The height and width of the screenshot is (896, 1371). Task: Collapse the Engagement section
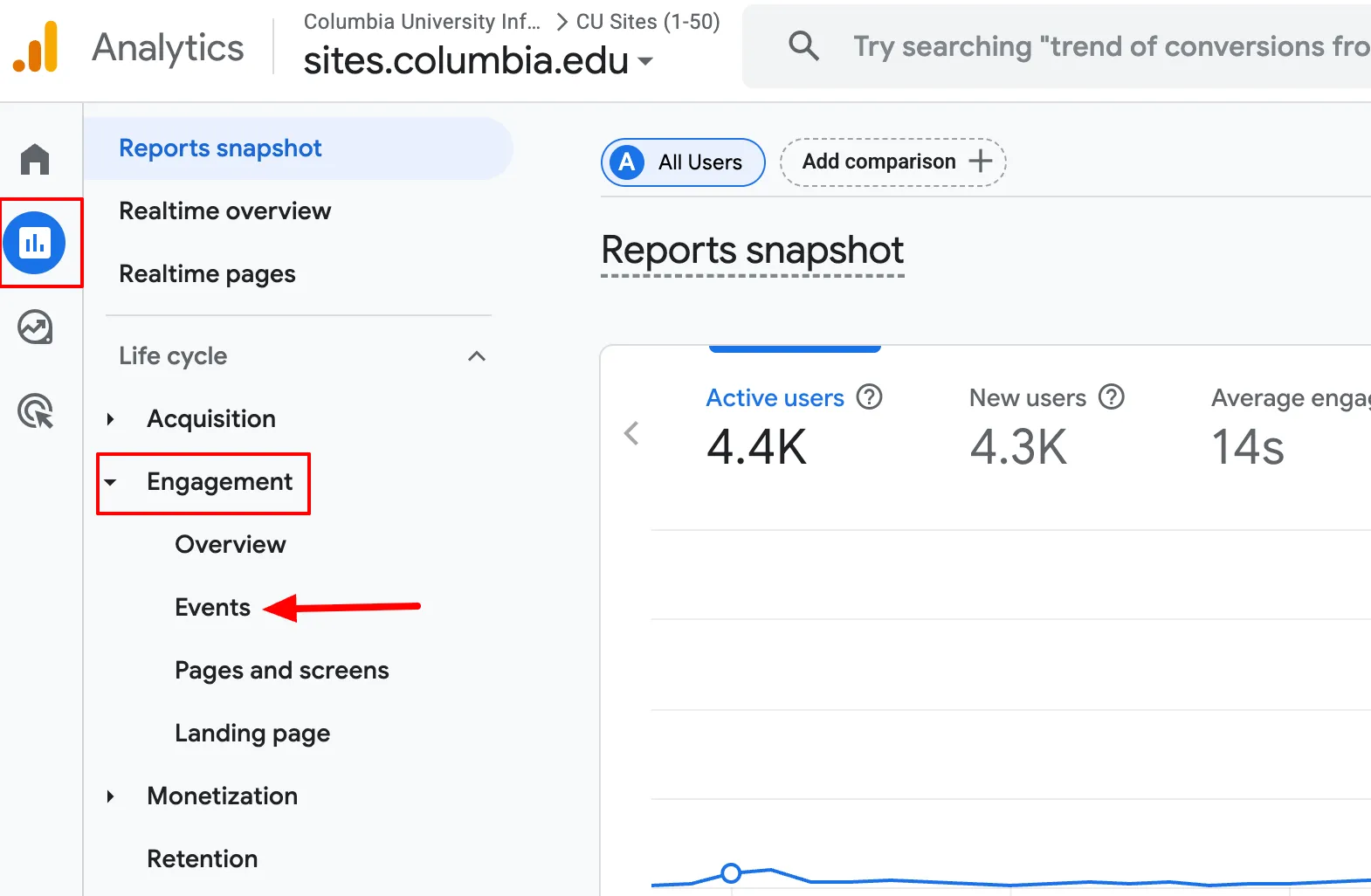click(x=110, y=482)
